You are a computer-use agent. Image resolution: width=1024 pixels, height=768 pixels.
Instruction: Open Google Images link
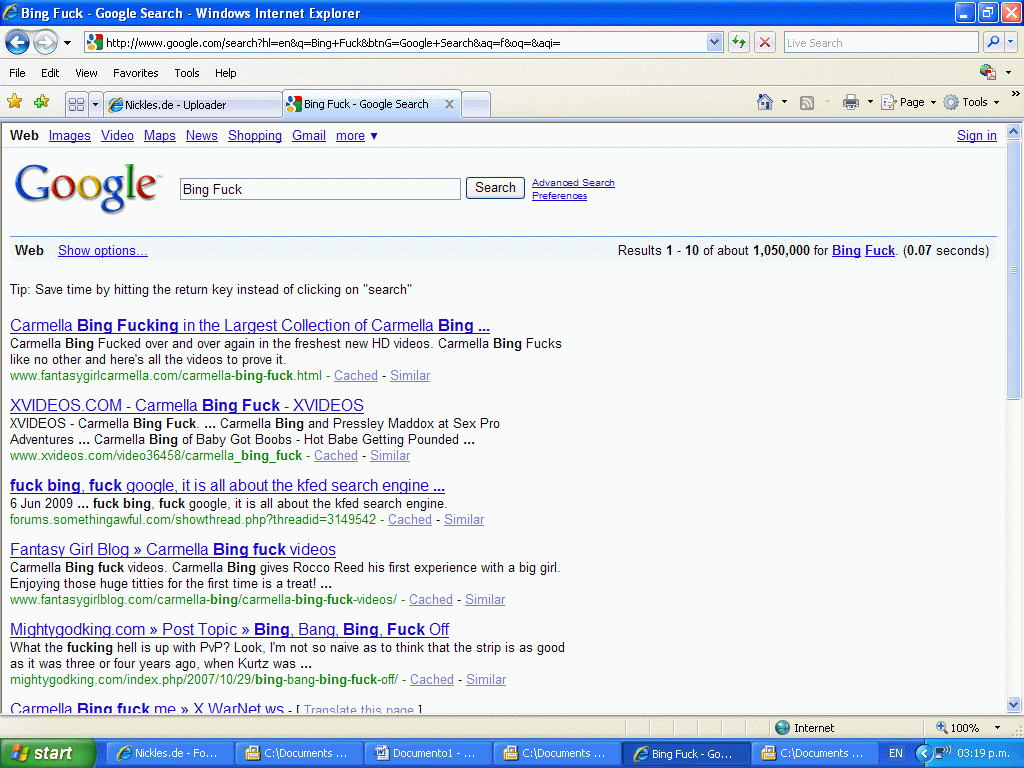tap(69, 136)
